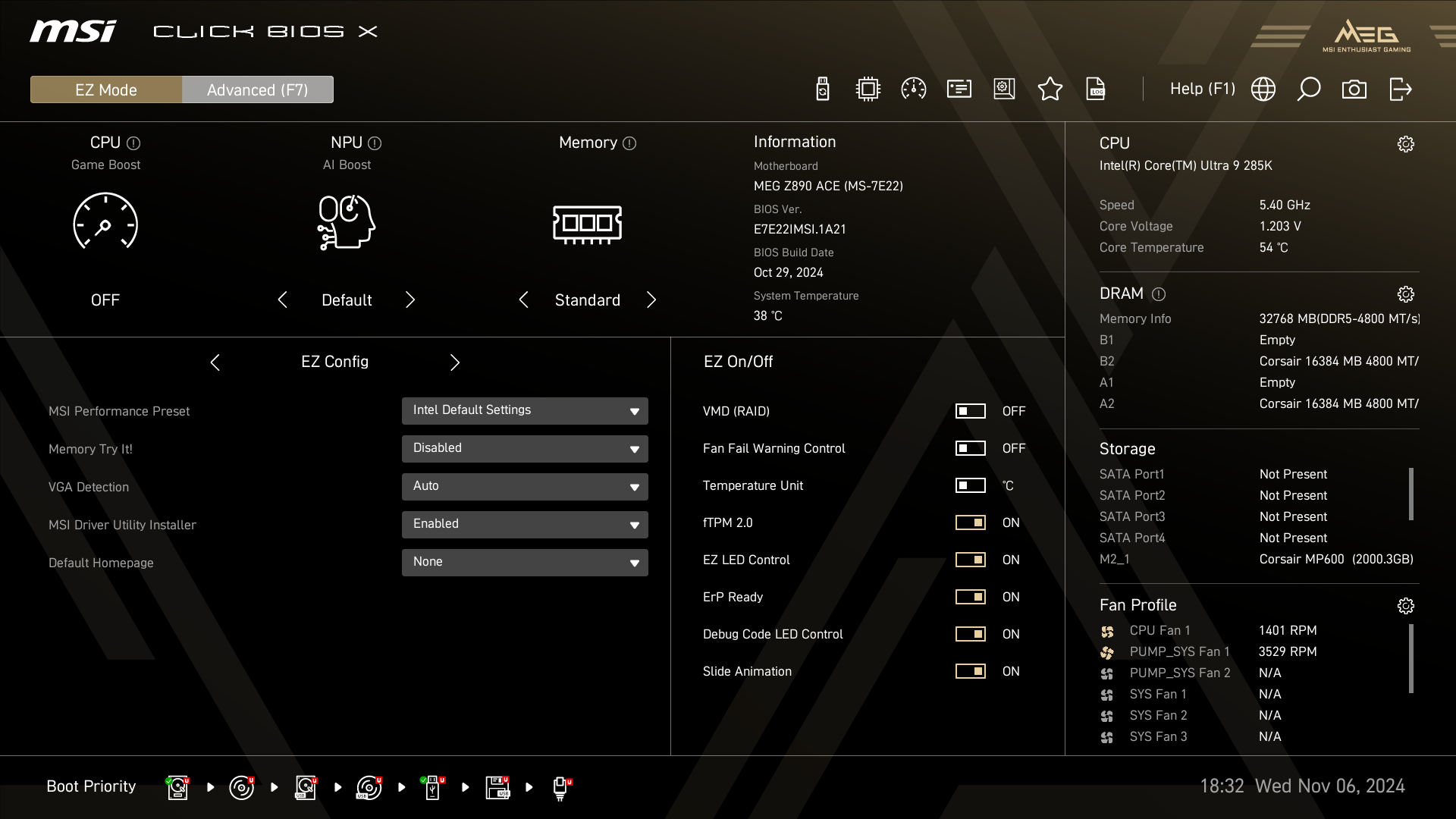The image size is (1456, 819).
Task: Click the MEG Z890 ACE motherboard name
Action: (x=828, y=186)
